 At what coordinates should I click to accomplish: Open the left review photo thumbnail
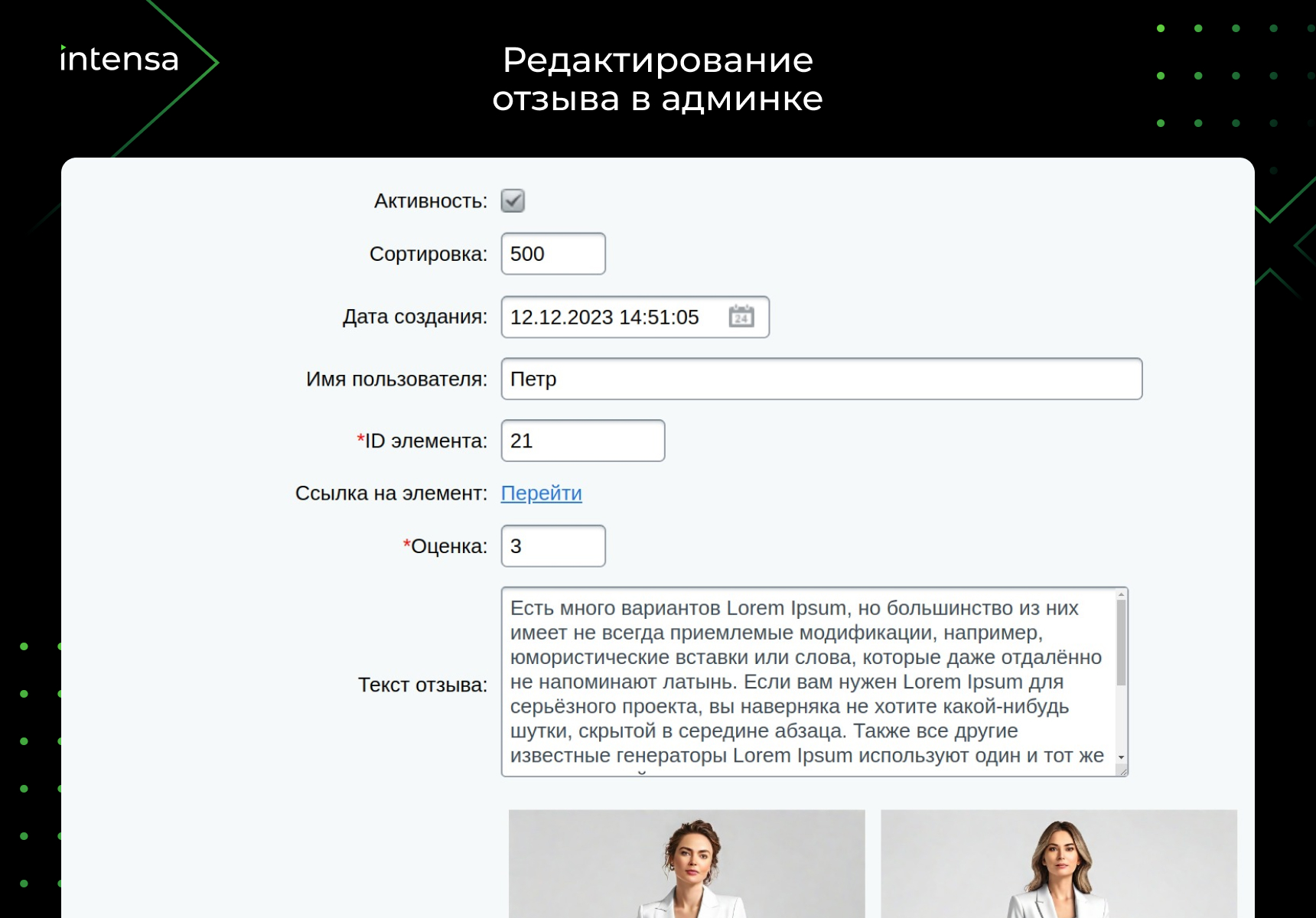pos(686,864)
